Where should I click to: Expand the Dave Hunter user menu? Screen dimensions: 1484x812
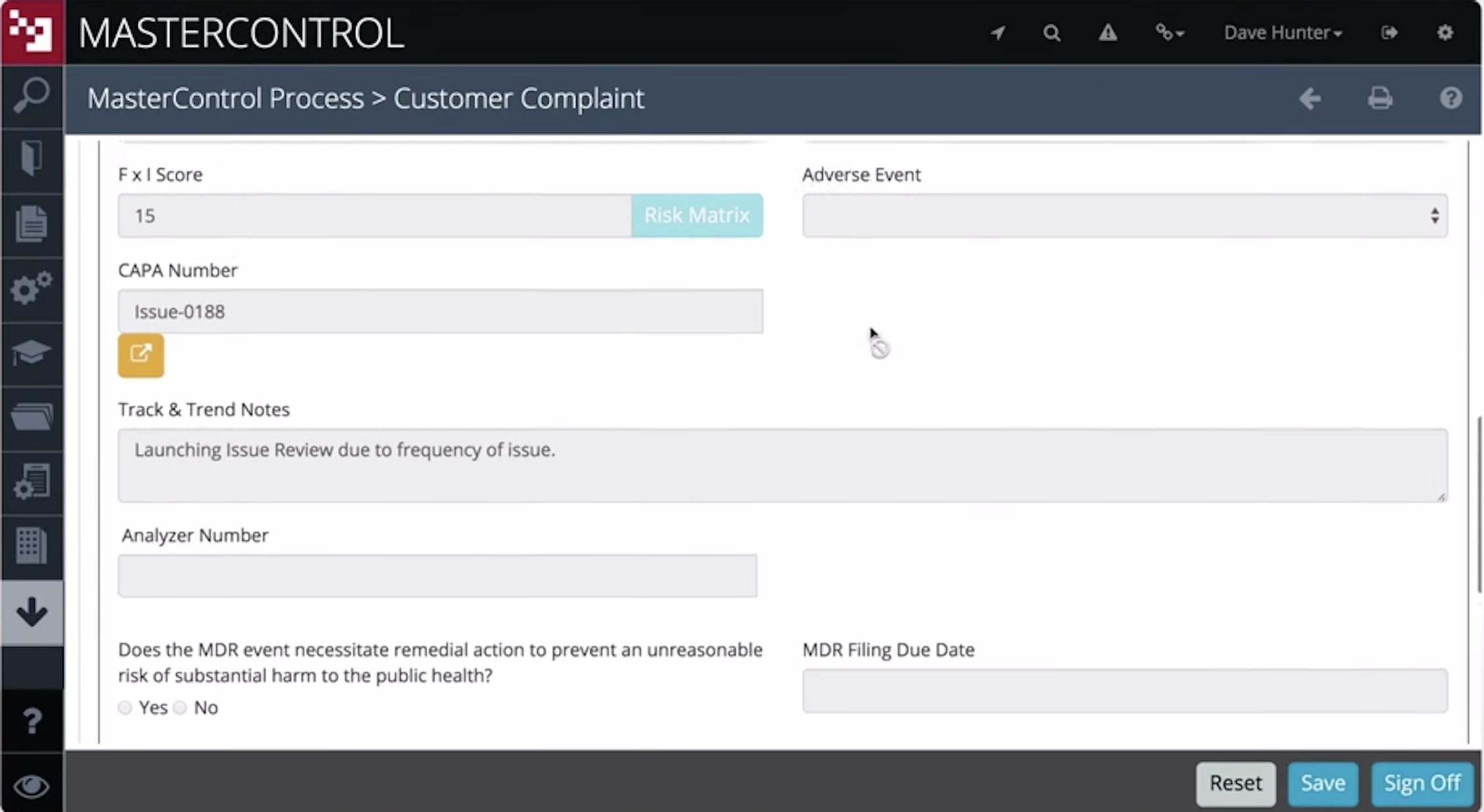point(1282,32)
